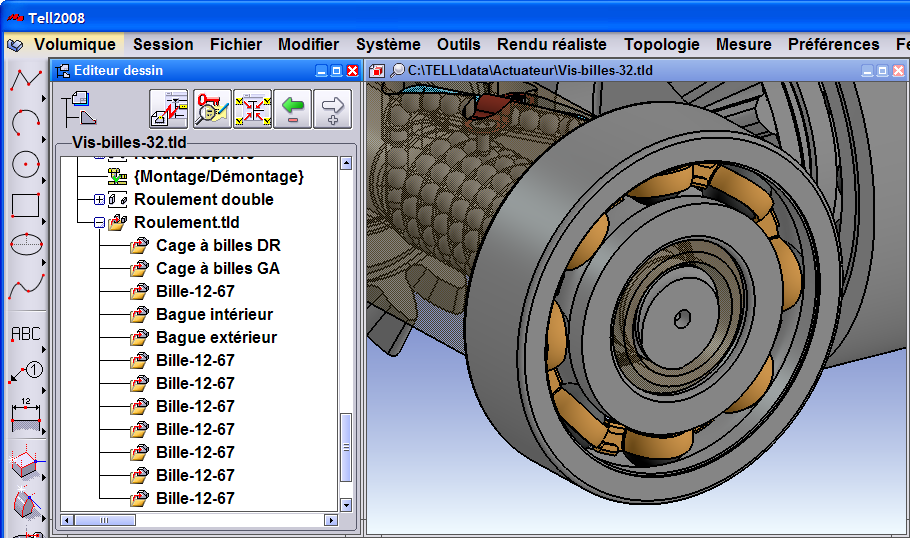The width and height of the screenshot is (910, 538).
Task: Select the polyline drawing tool
Action: point(26,84)
